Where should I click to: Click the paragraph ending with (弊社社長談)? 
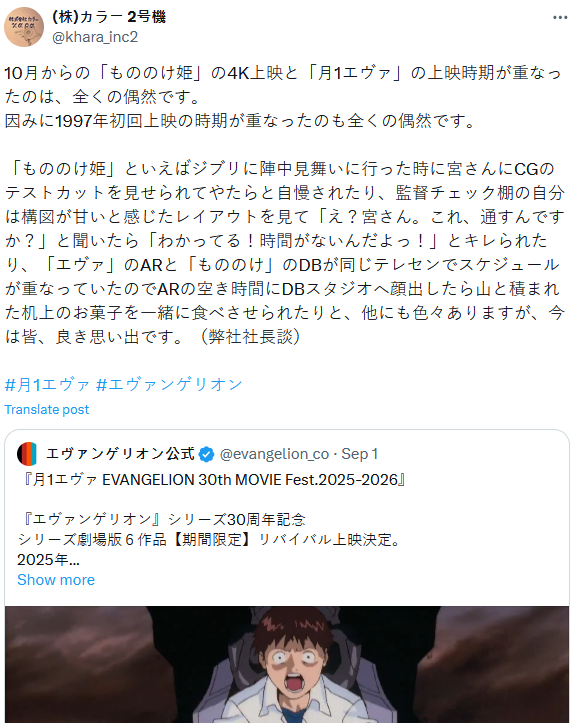(284, 253)
